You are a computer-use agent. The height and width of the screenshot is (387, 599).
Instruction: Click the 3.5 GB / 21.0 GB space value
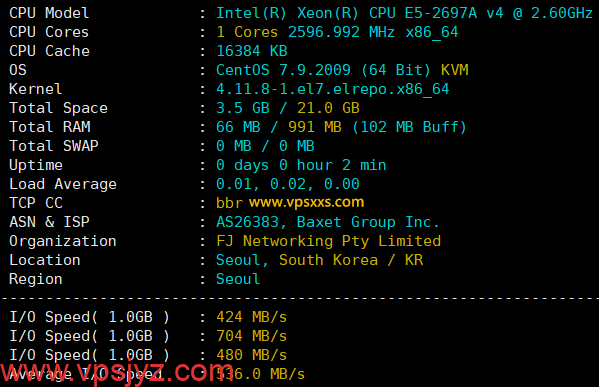coord(288,108)
